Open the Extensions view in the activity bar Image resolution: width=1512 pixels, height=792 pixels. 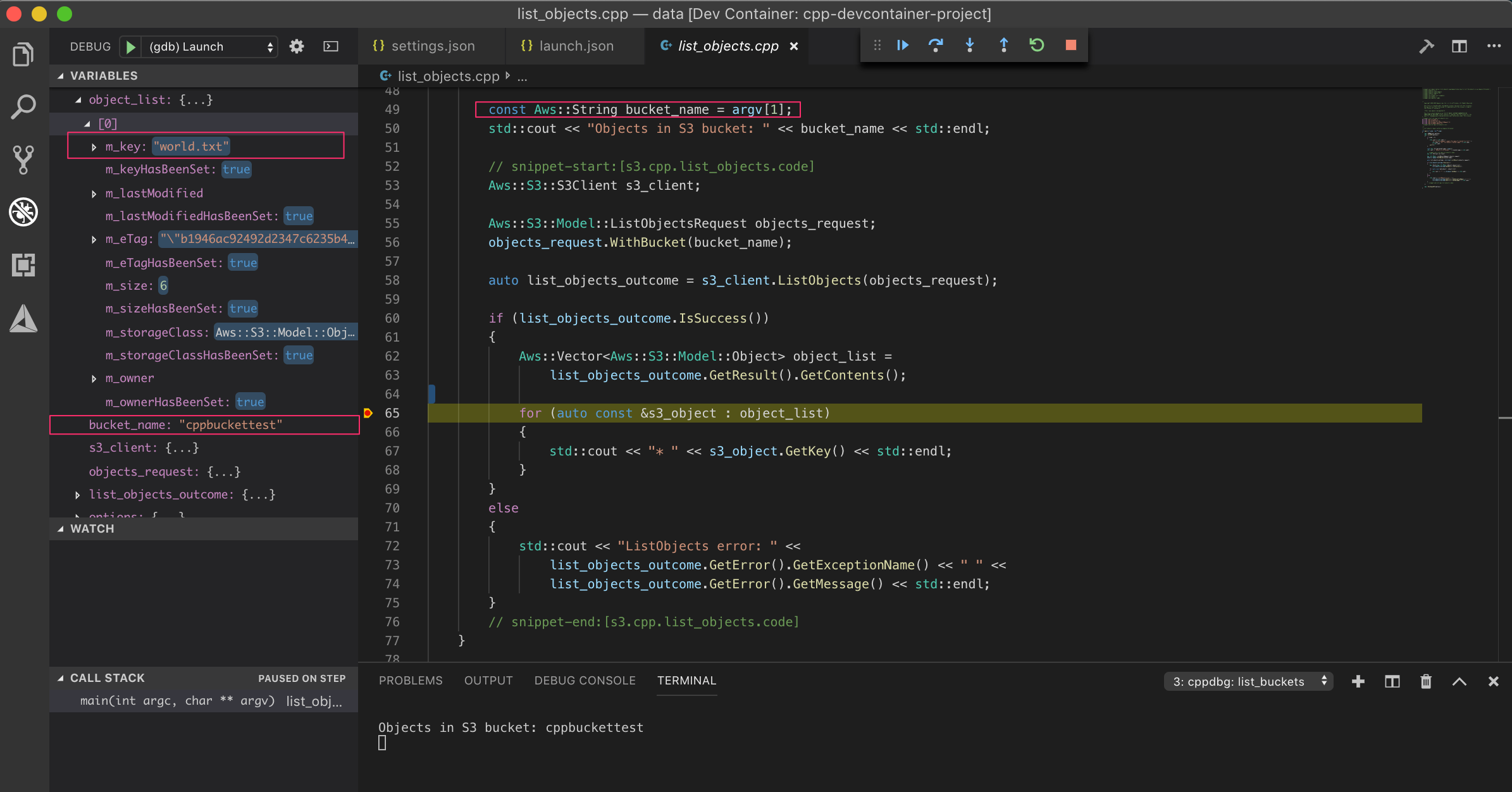(23, 265)
